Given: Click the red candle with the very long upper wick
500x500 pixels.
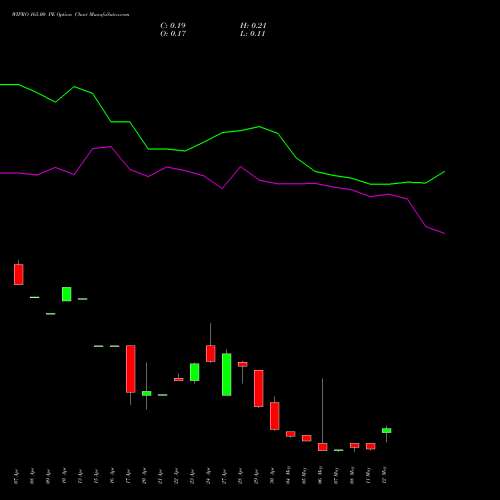Looking at the screenshot, I should click(x=323, y=447).
